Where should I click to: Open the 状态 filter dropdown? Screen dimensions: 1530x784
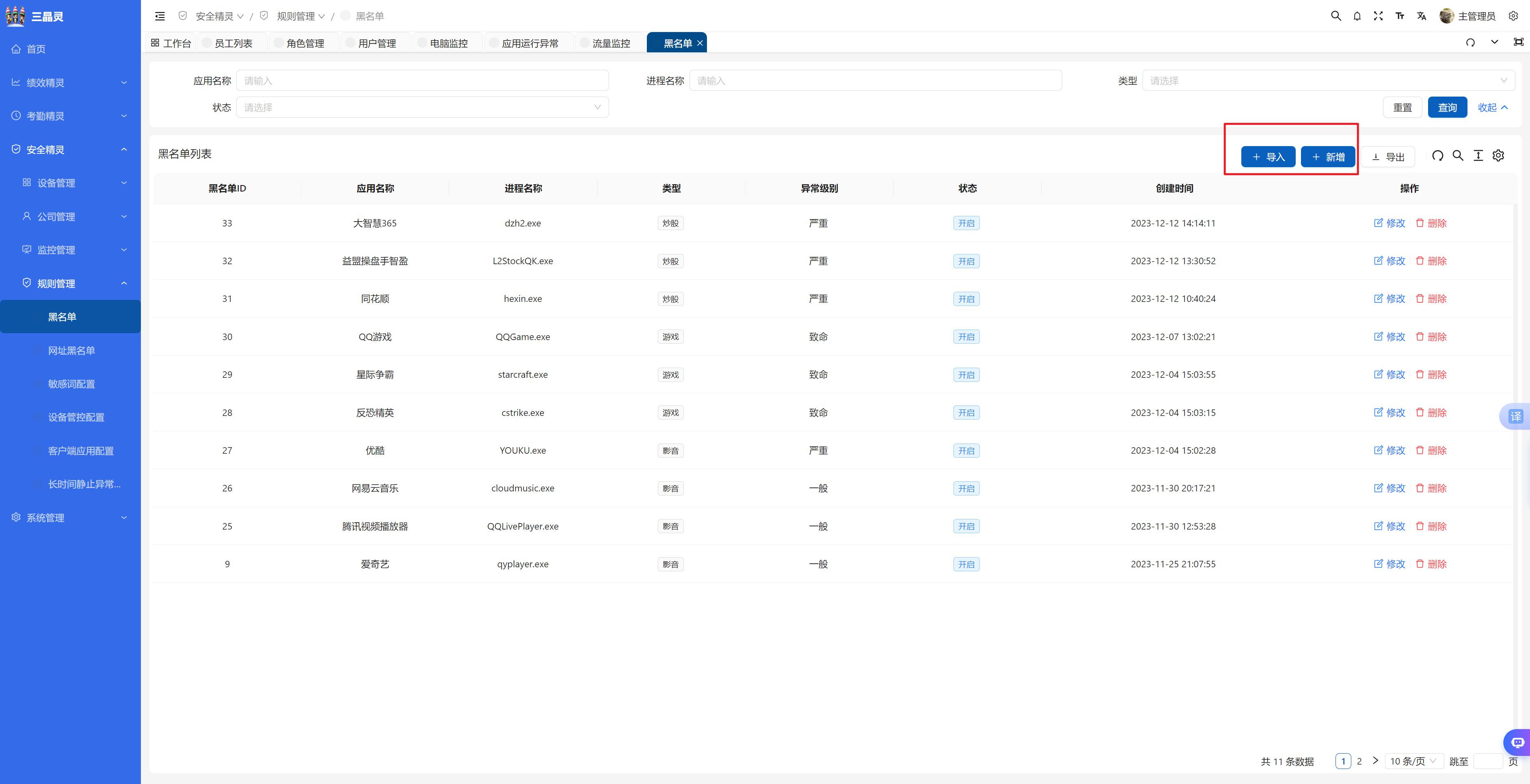(x=422, y=108)
